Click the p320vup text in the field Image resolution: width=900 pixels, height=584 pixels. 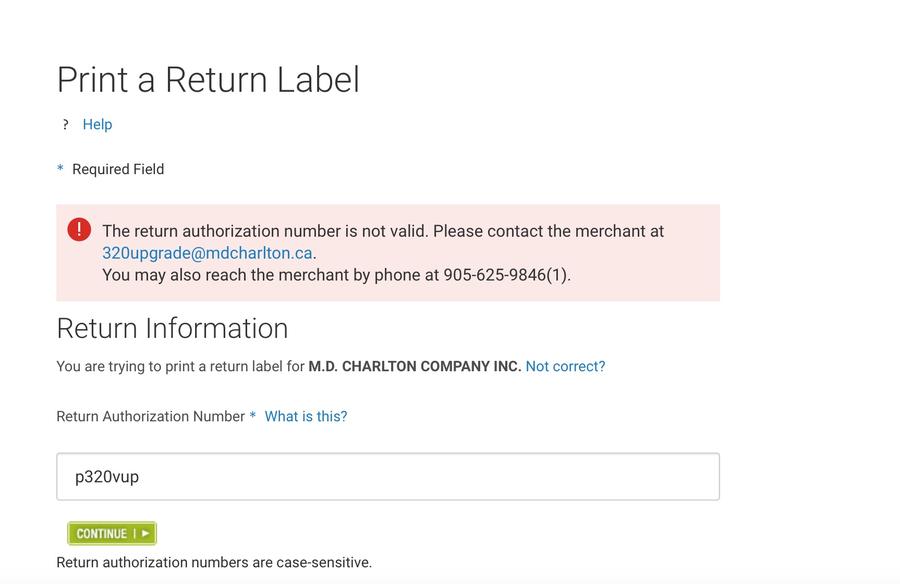click(107, 477)
